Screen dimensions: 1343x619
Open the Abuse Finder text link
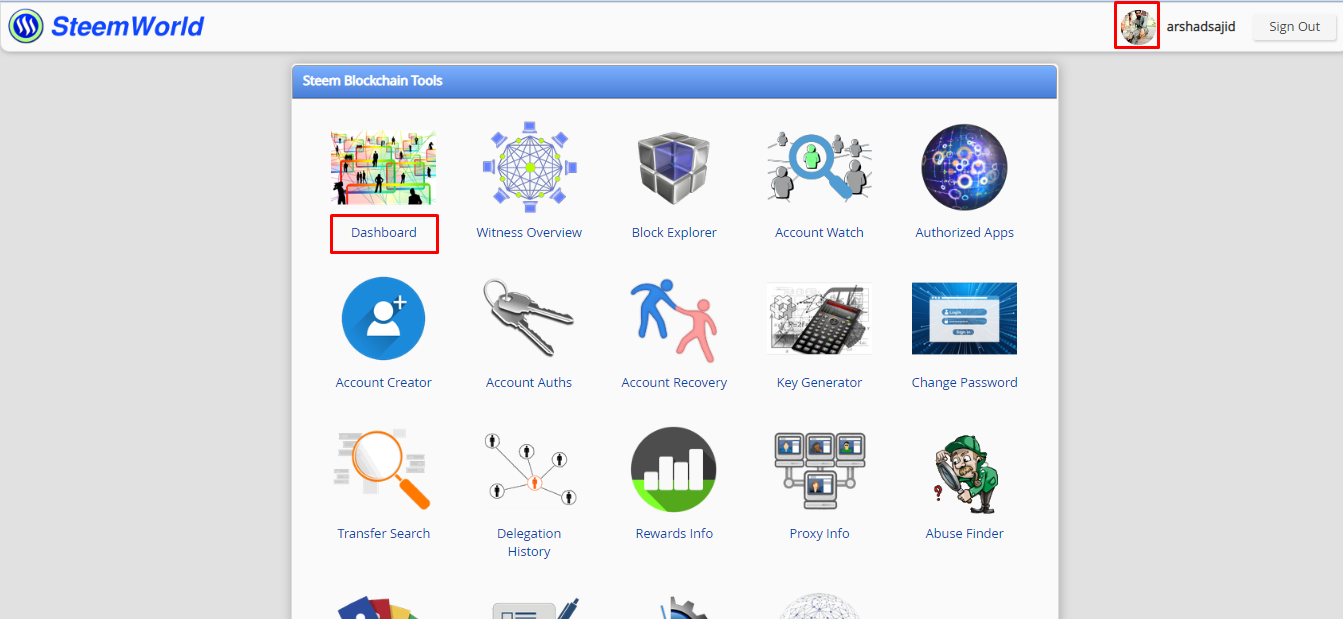click(964, 533)
